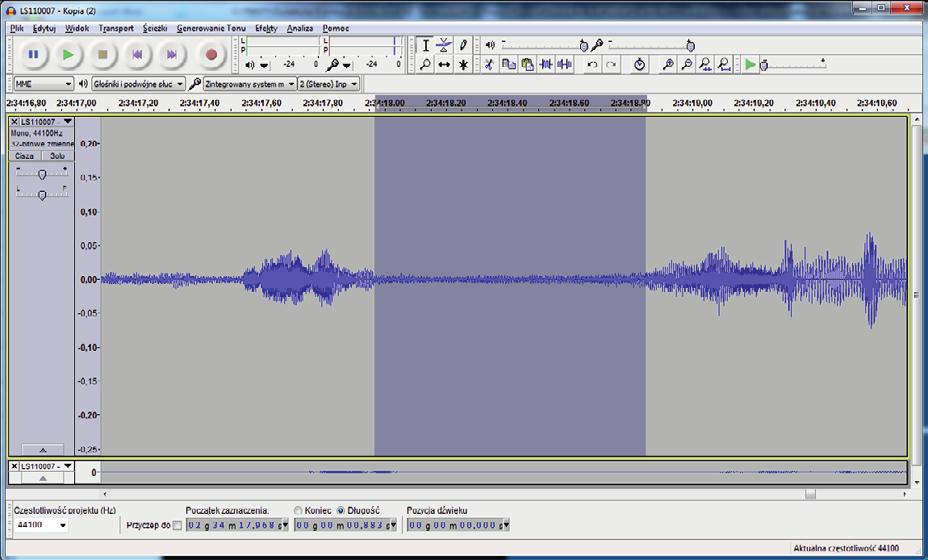The width and height of the screenshot is (928, 560).
Task: Redo the last undone edit
Action: click(x=611, y=64)
